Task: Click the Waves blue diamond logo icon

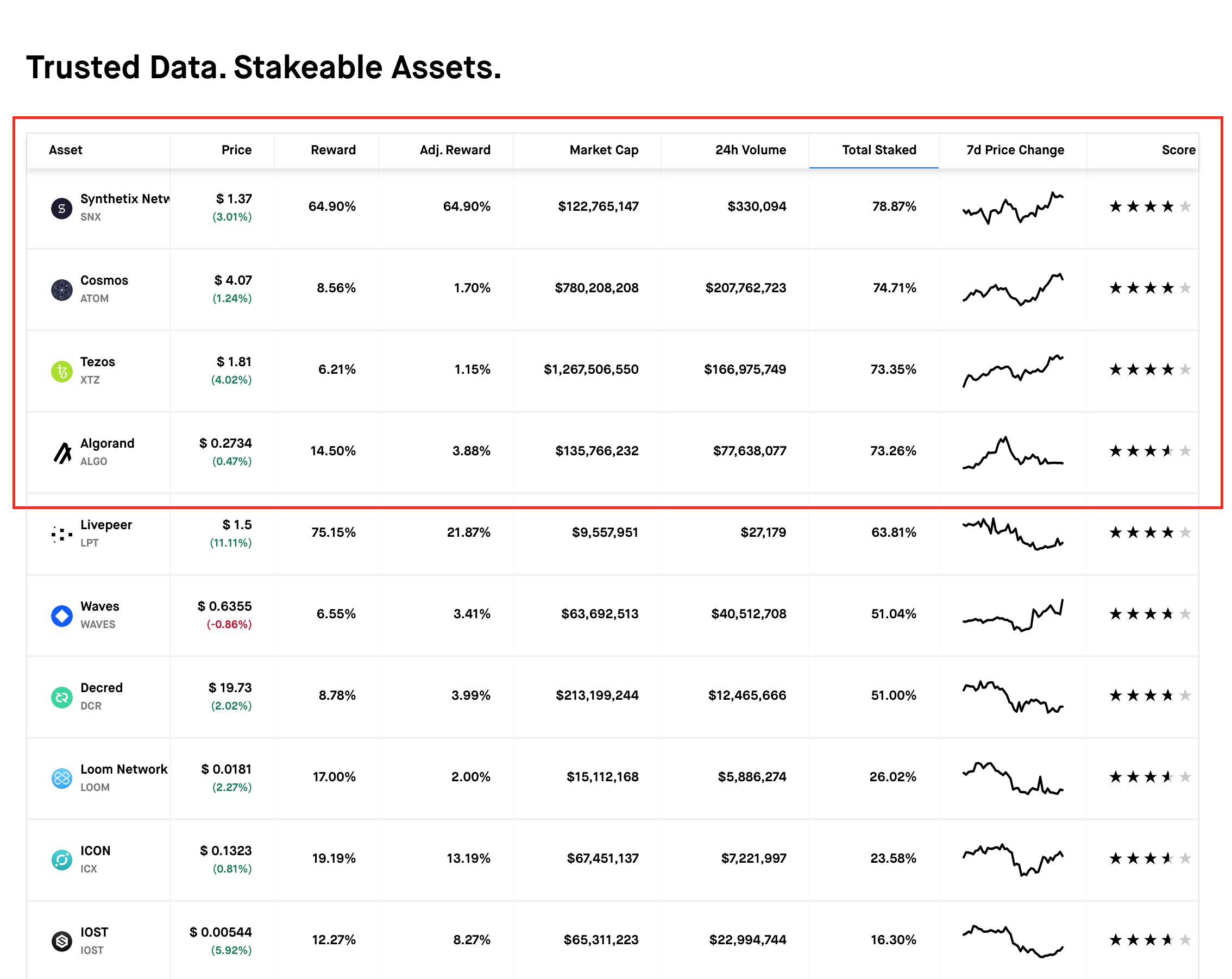Action: click(x=62, y=616)
